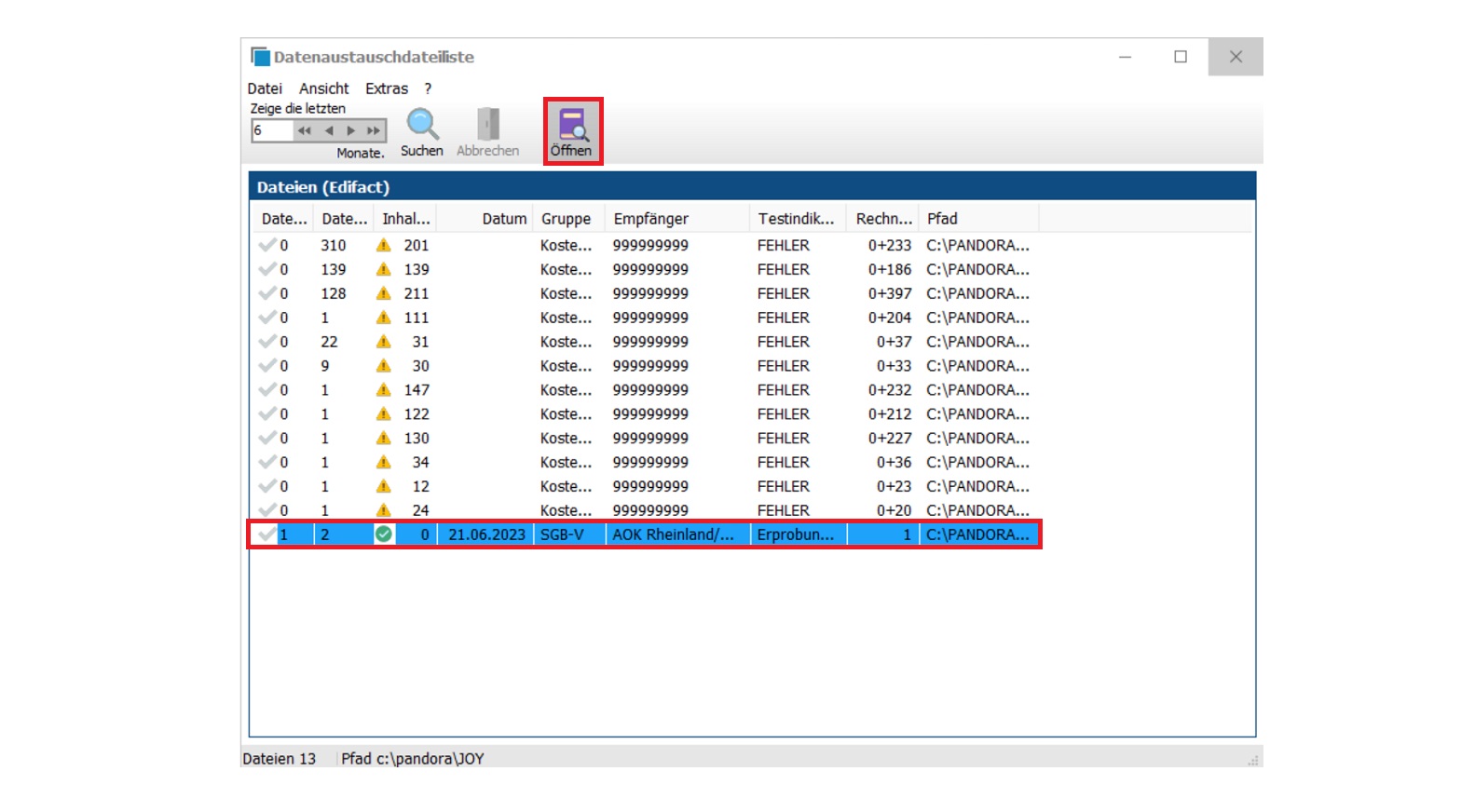The height and width of the screenshot is (812, 1461).
Task: Click the warning icon in the row with 0+36
Action: (383, 463)
